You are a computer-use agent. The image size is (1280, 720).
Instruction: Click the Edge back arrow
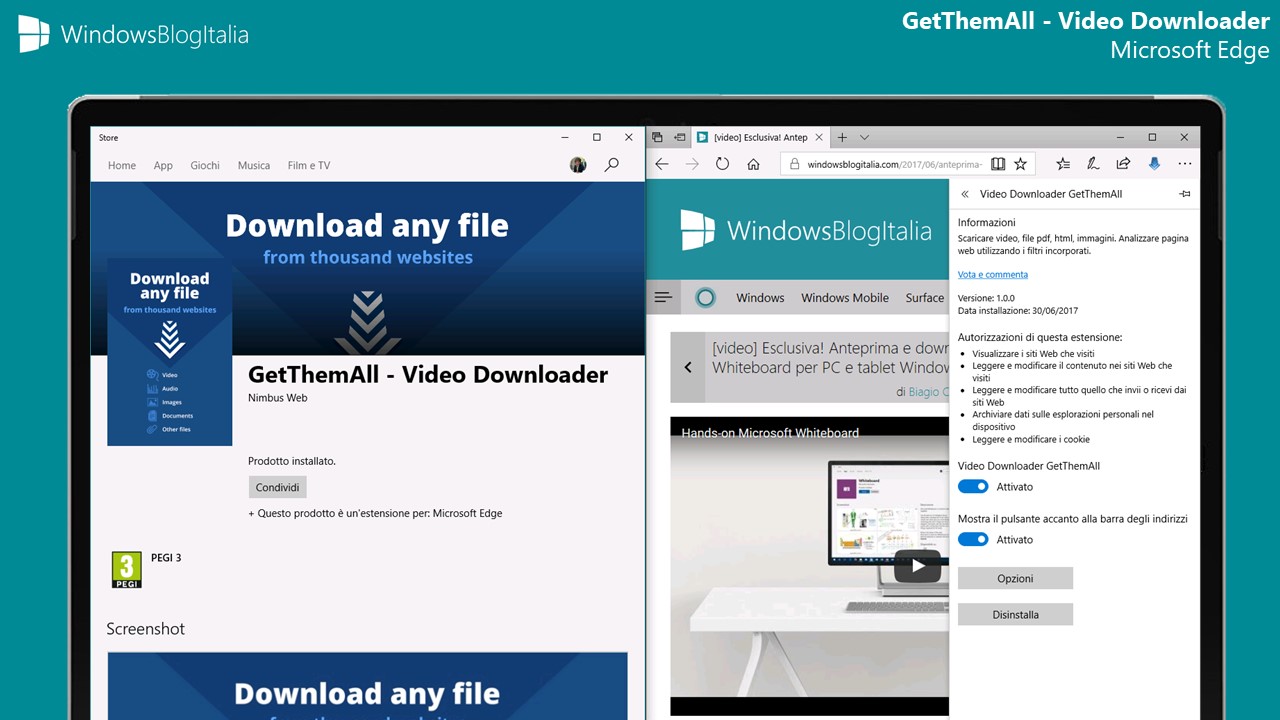pyautogui.click(x=662, y=164)
